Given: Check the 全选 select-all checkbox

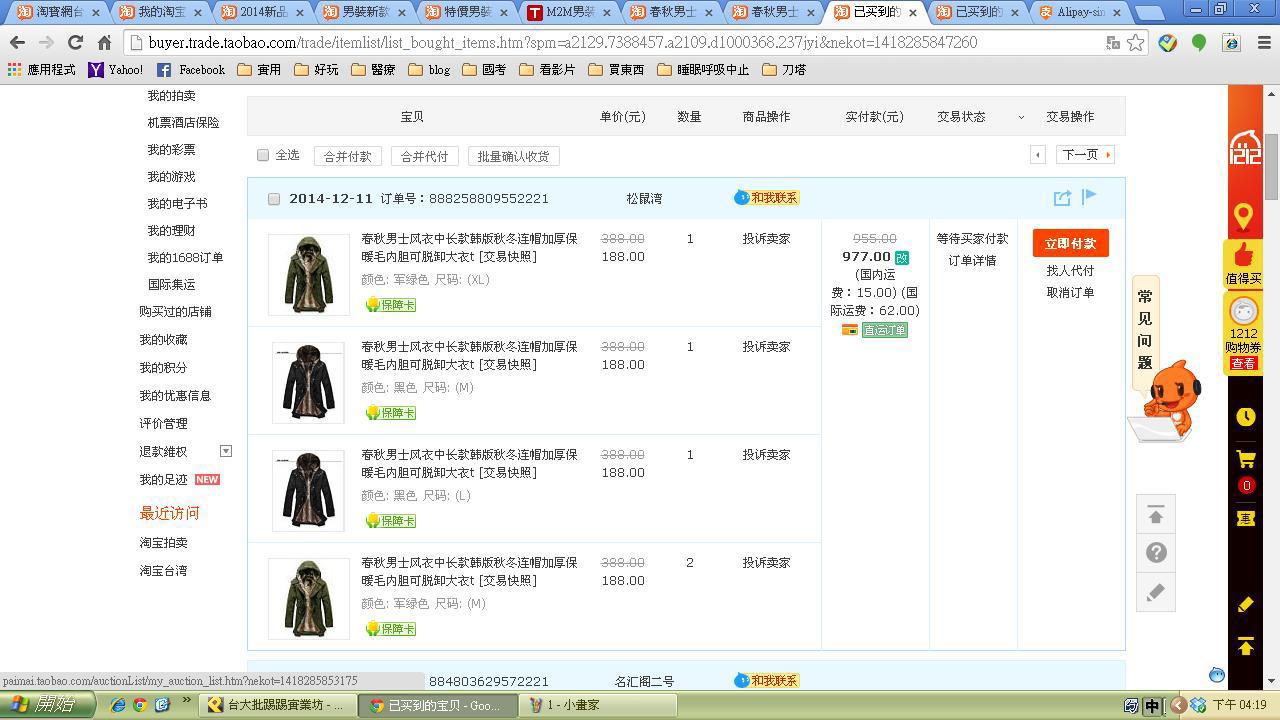Looking at the screenshot, I should [x=263, y=155].
